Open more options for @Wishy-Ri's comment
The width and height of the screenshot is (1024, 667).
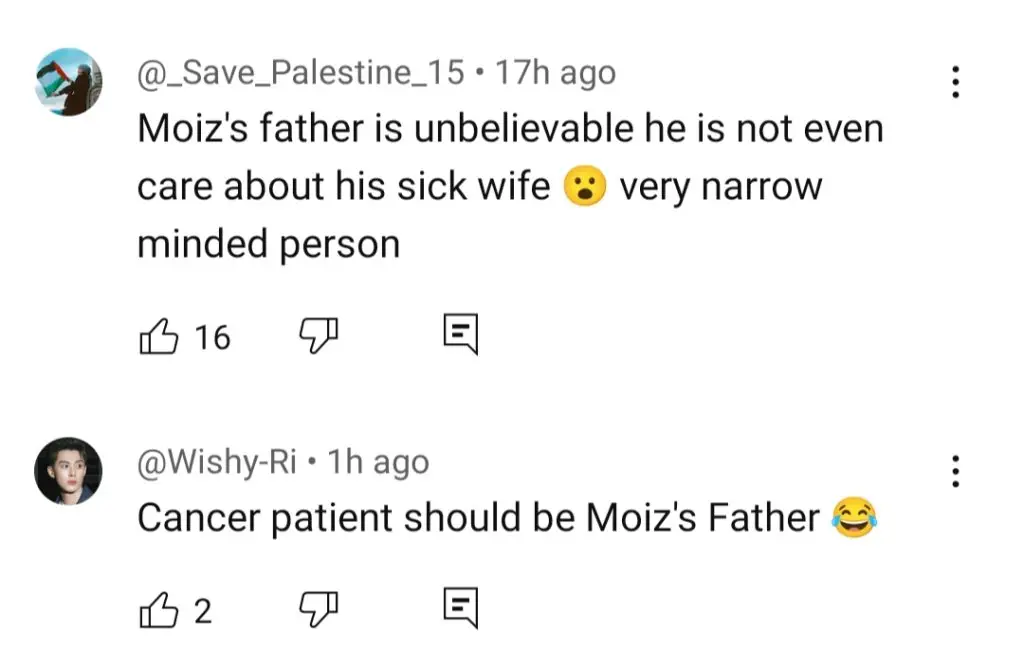955,470
